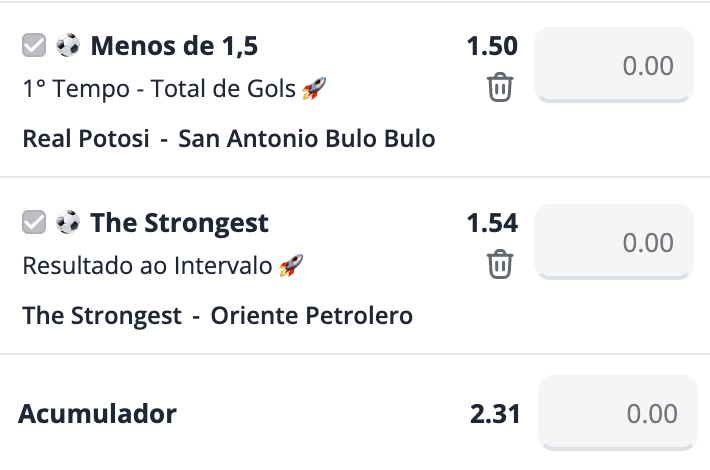Click The Strongest selection title
Image resolution: width=710 pixels, height=470 pixels.
pos(179,223)
